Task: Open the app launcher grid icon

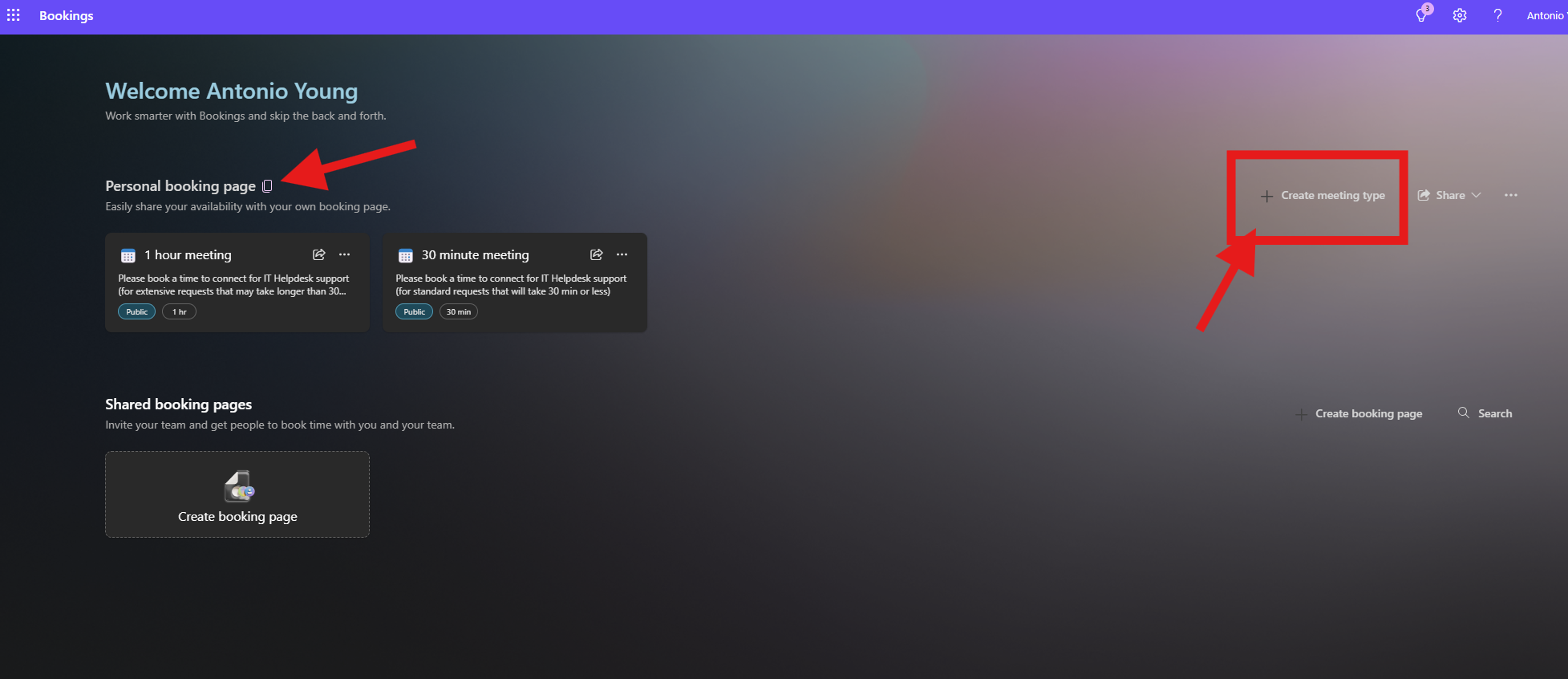Action: click(14, 15)
